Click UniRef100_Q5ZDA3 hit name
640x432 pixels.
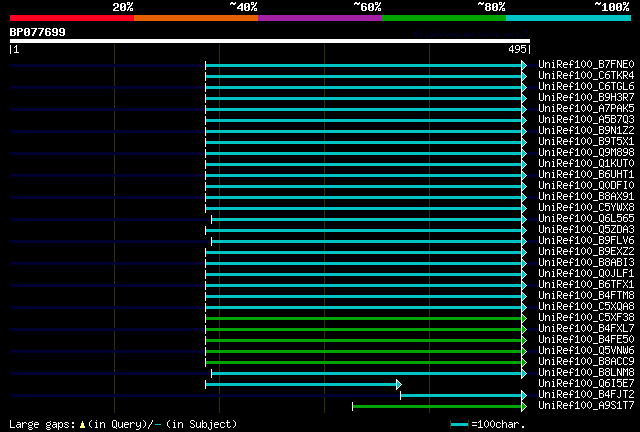[x=586, y=230]
